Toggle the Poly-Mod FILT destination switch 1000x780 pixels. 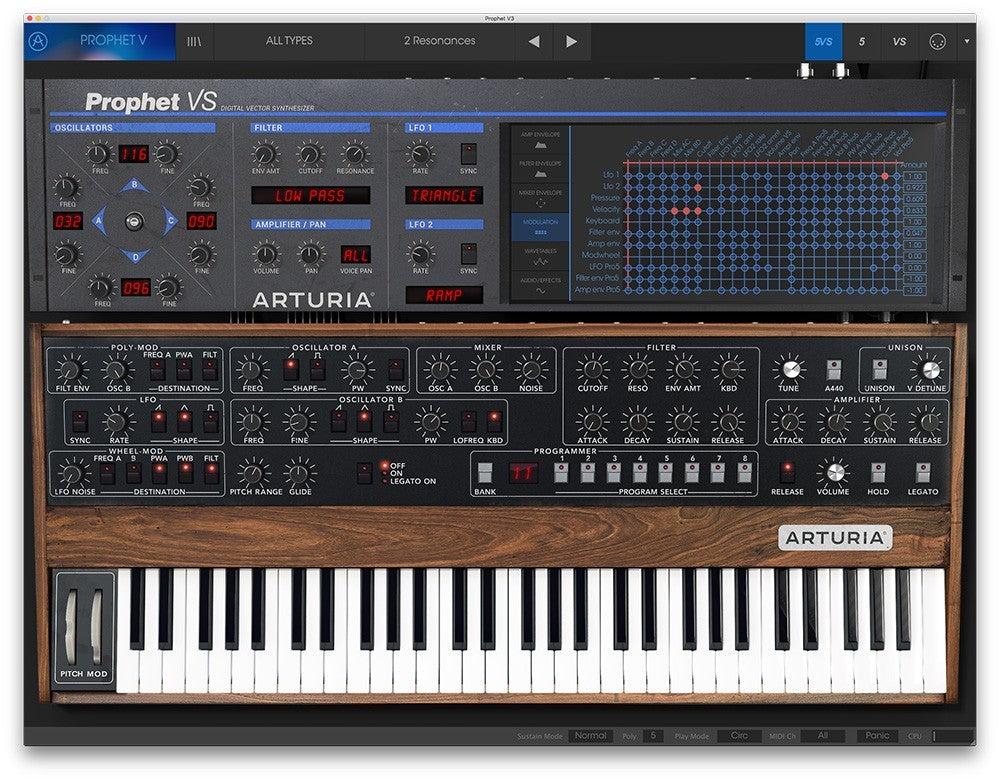coord(210,369)
